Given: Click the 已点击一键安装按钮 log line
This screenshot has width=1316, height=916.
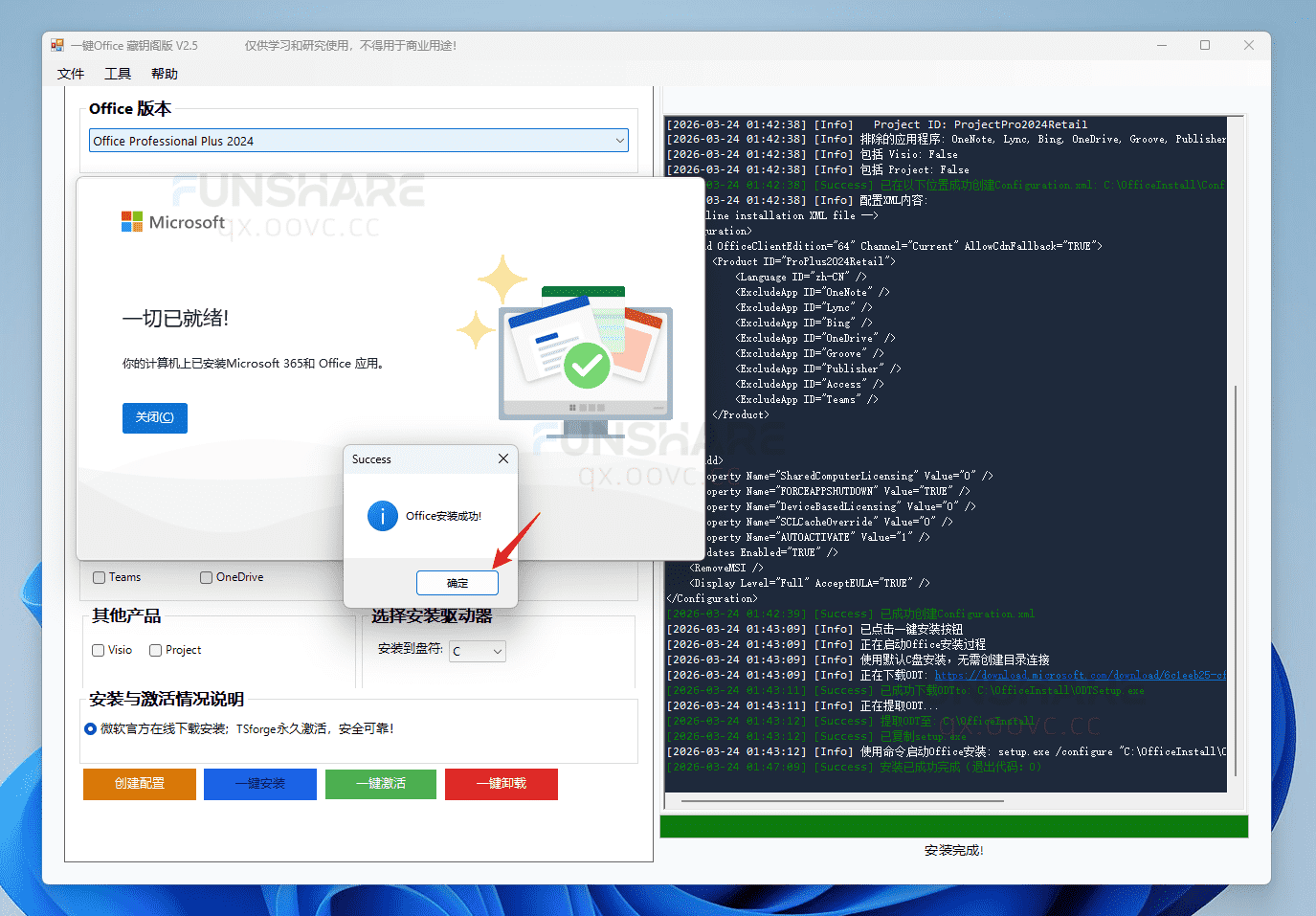Looking at the screenshot, I should (814, 629).
